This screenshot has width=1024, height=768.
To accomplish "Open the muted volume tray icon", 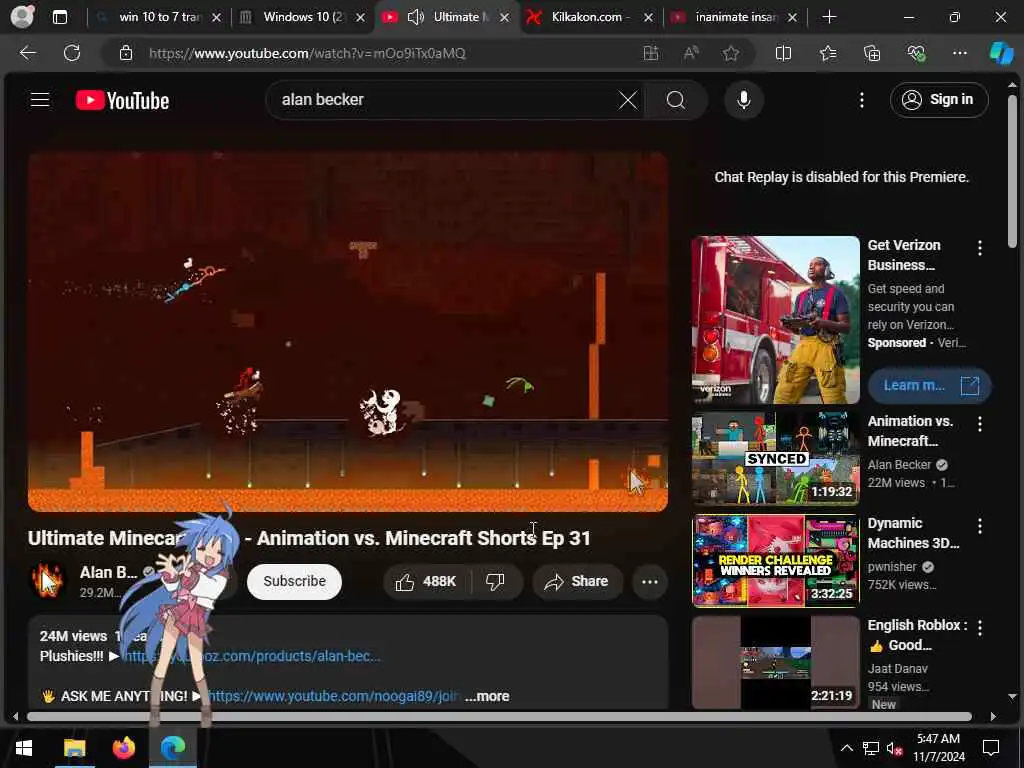I will click(895, 749).
